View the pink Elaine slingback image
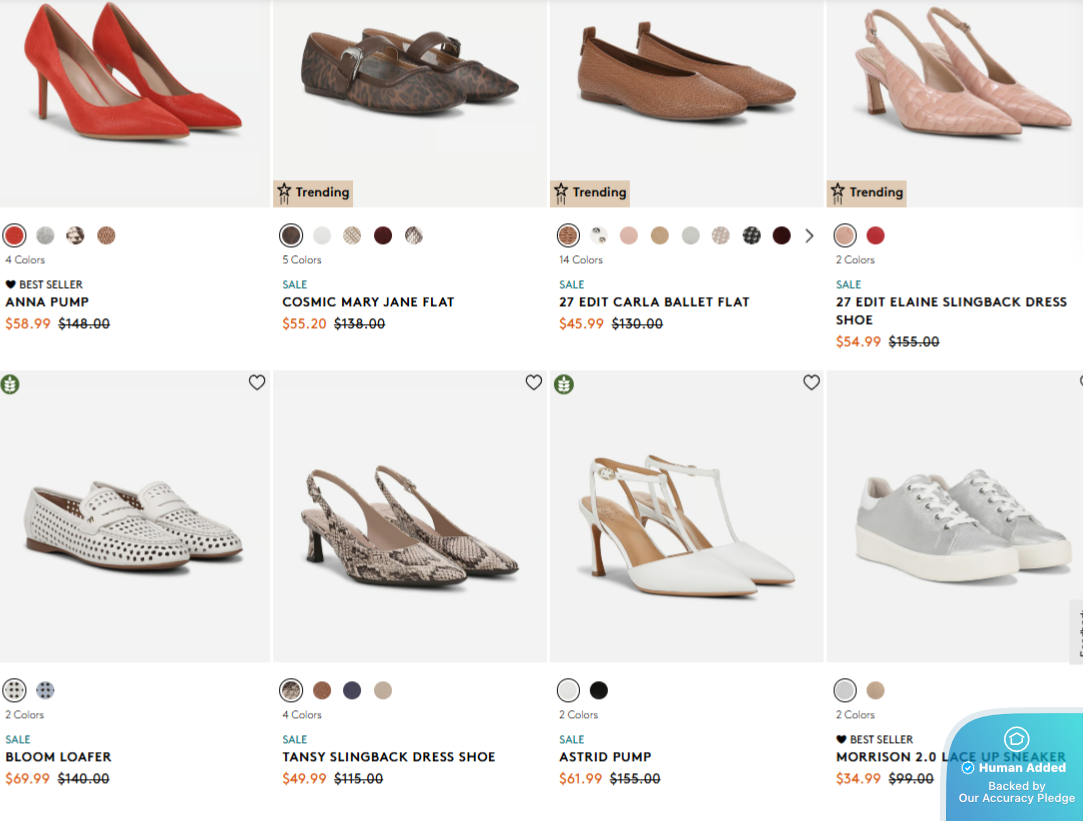 (955, 103)
